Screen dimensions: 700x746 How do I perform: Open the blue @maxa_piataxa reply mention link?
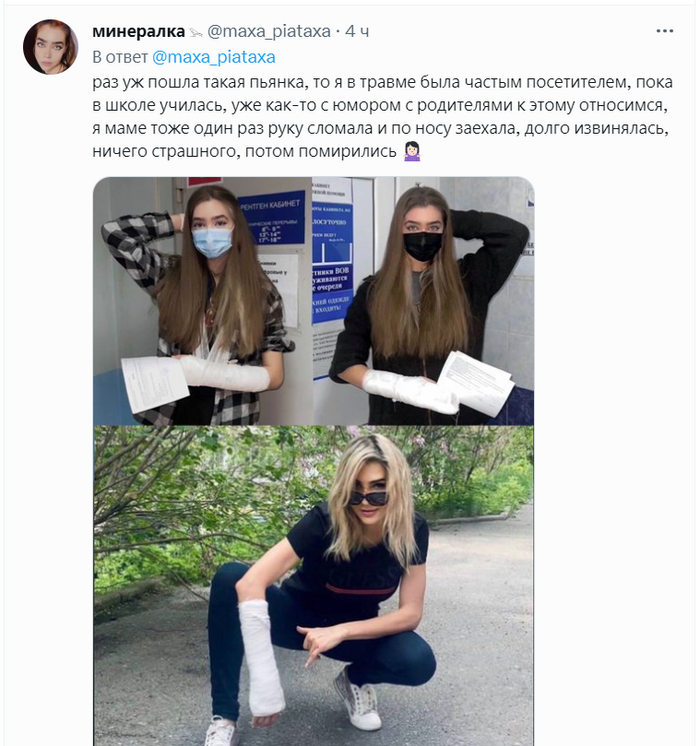click(x=214, y=57)
